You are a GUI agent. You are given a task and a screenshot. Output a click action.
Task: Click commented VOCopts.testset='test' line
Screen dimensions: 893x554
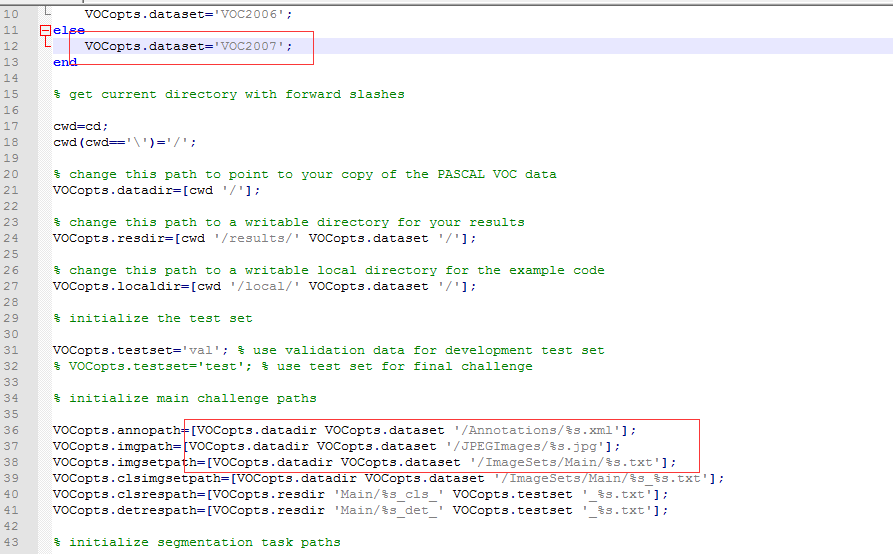[293, 366]
